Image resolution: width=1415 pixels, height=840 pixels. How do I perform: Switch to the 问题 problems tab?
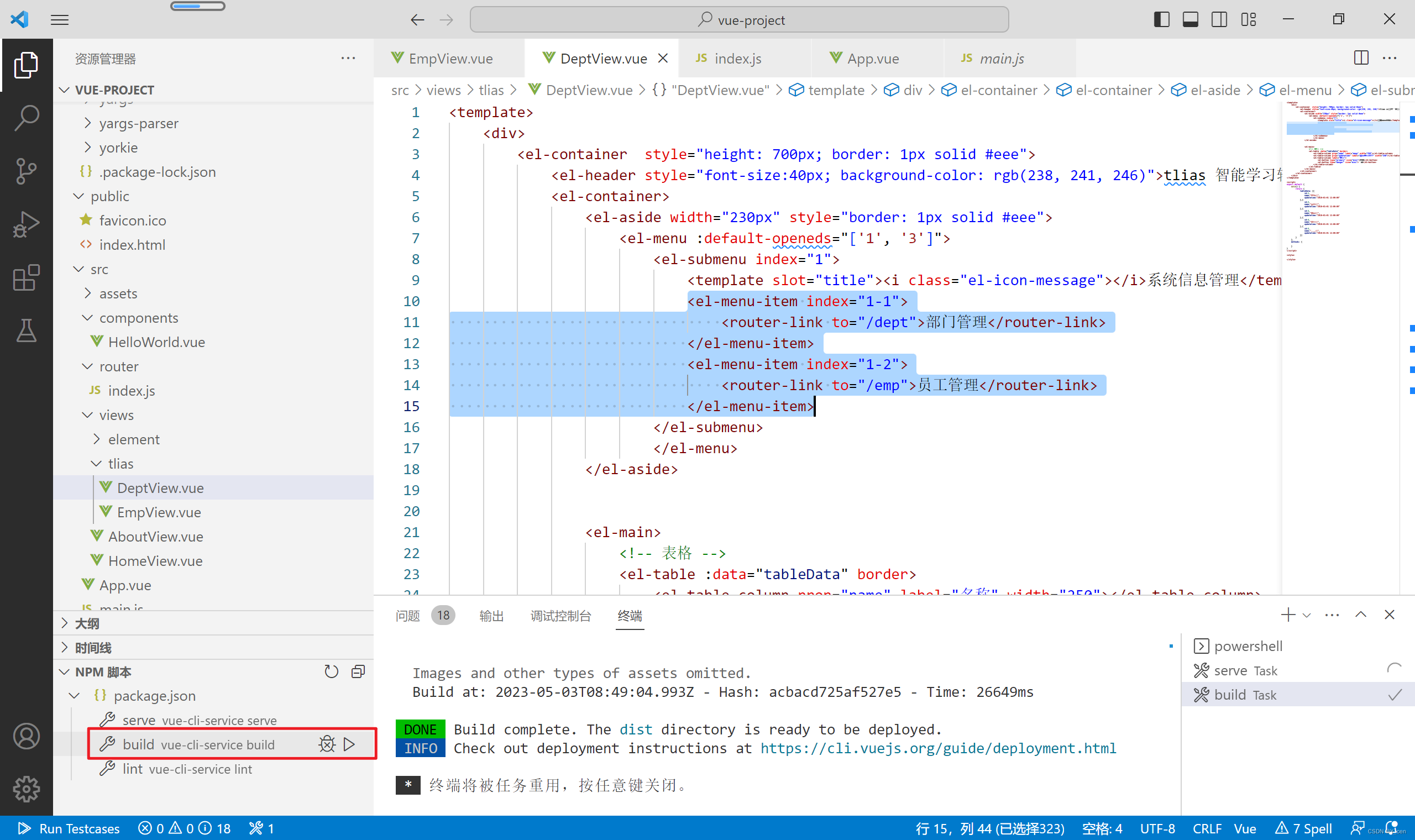point(407,615)
